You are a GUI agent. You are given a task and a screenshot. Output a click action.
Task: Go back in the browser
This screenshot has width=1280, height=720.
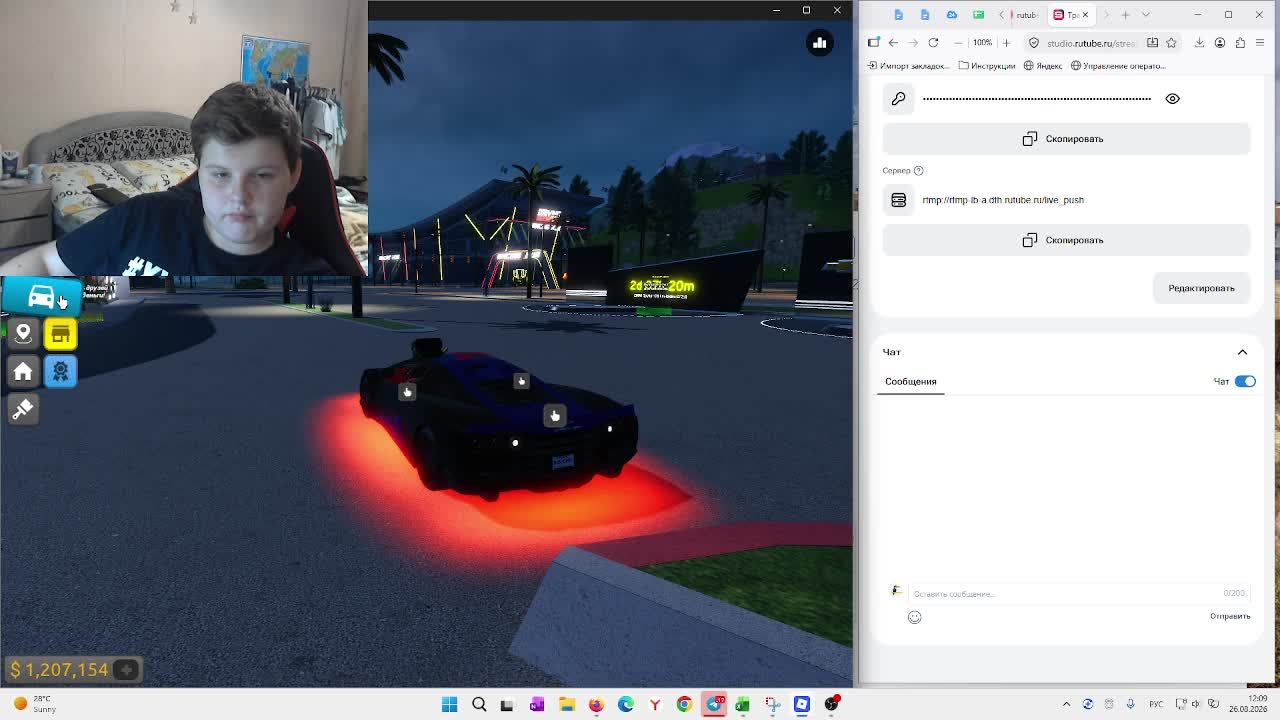[x=893, y=43]
